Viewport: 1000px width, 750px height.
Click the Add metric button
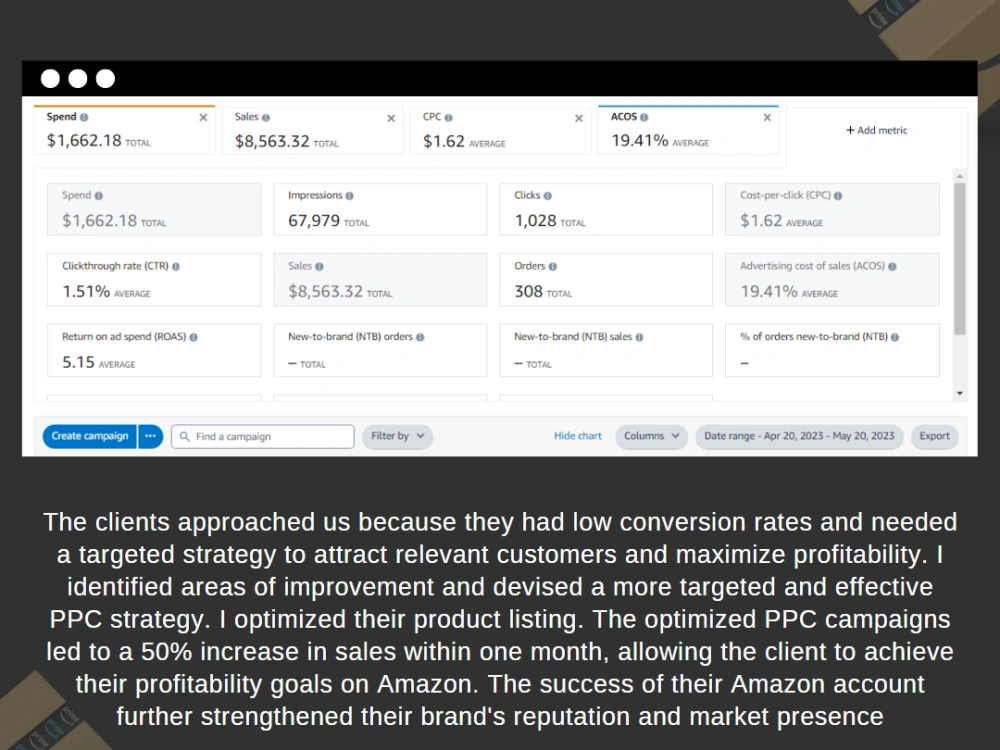[x=876, y=130]
